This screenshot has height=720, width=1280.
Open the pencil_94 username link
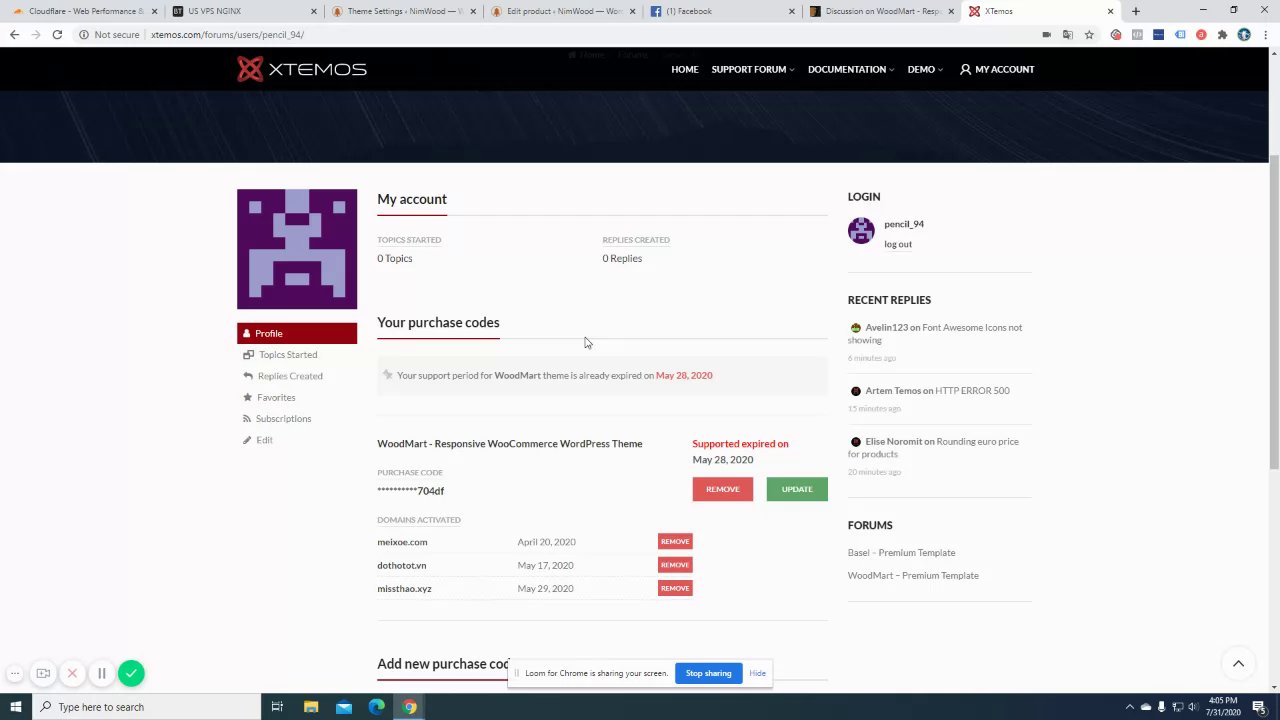coord(904,224)
